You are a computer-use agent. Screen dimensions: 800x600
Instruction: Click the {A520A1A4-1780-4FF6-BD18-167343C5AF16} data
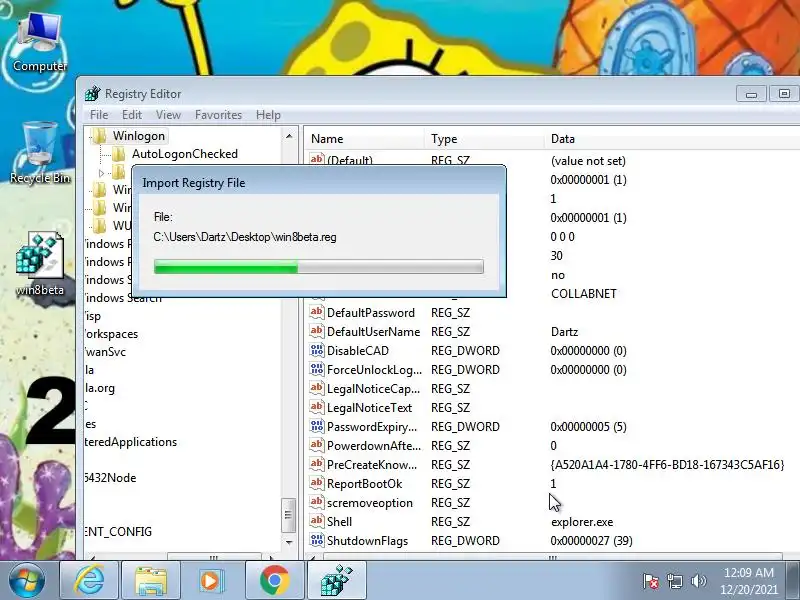[667, 464]
